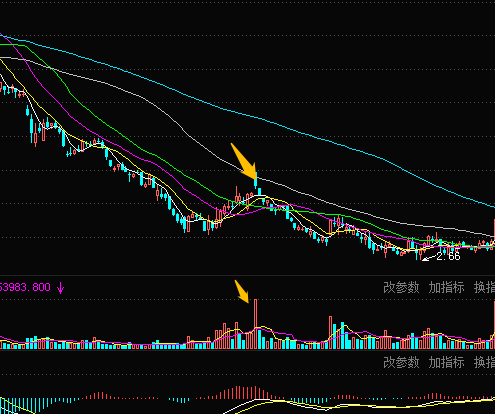The height and width of the screenshot is (414, 495).
Task: Click 改参数 in the volume panel
Action: 401,287
